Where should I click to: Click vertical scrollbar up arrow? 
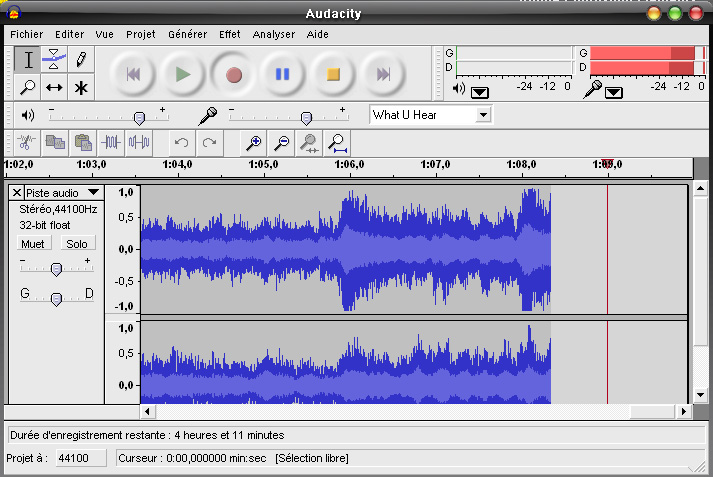pyautogui.click(x=700, y=188)
